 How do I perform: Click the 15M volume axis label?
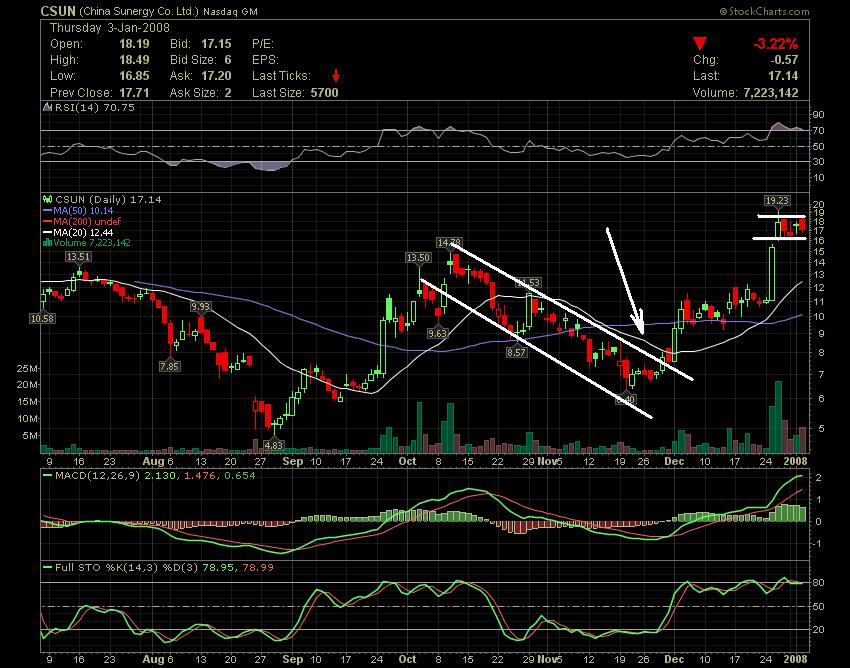coord(28,402)
